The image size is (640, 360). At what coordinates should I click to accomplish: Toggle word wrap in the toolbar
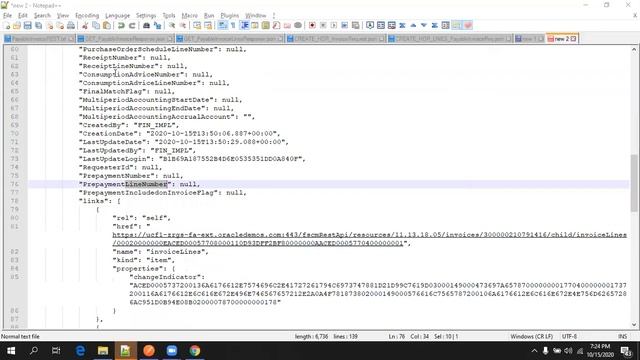tap(222, 25)
